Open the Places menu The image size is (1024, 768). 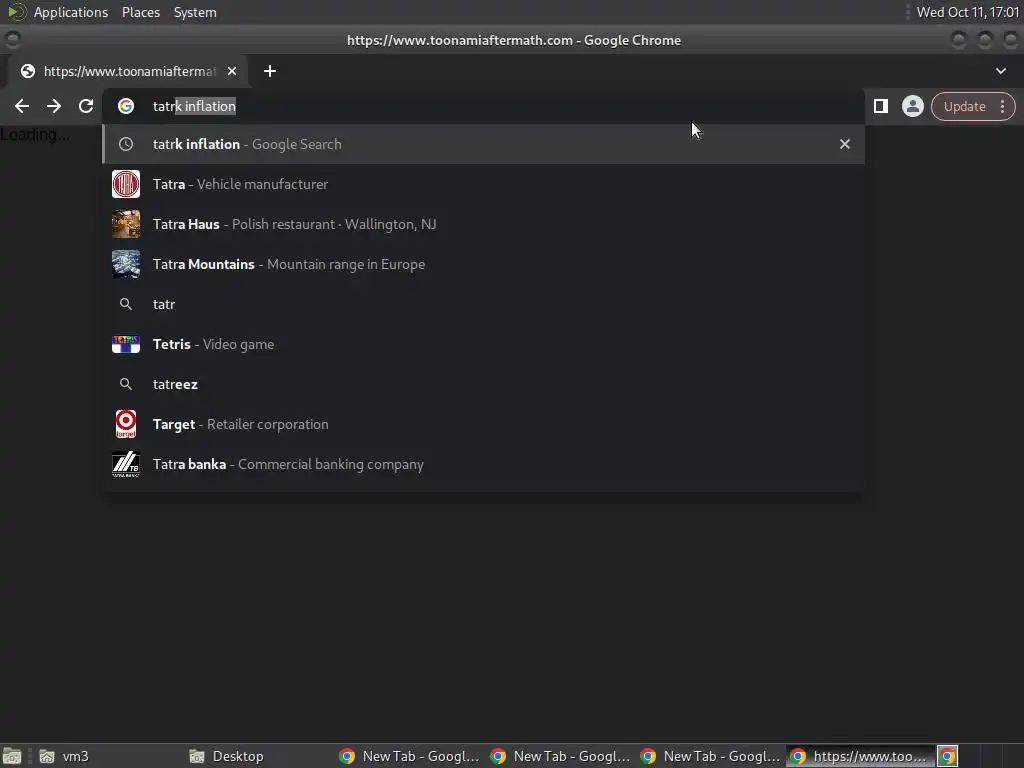click(140, 12)
